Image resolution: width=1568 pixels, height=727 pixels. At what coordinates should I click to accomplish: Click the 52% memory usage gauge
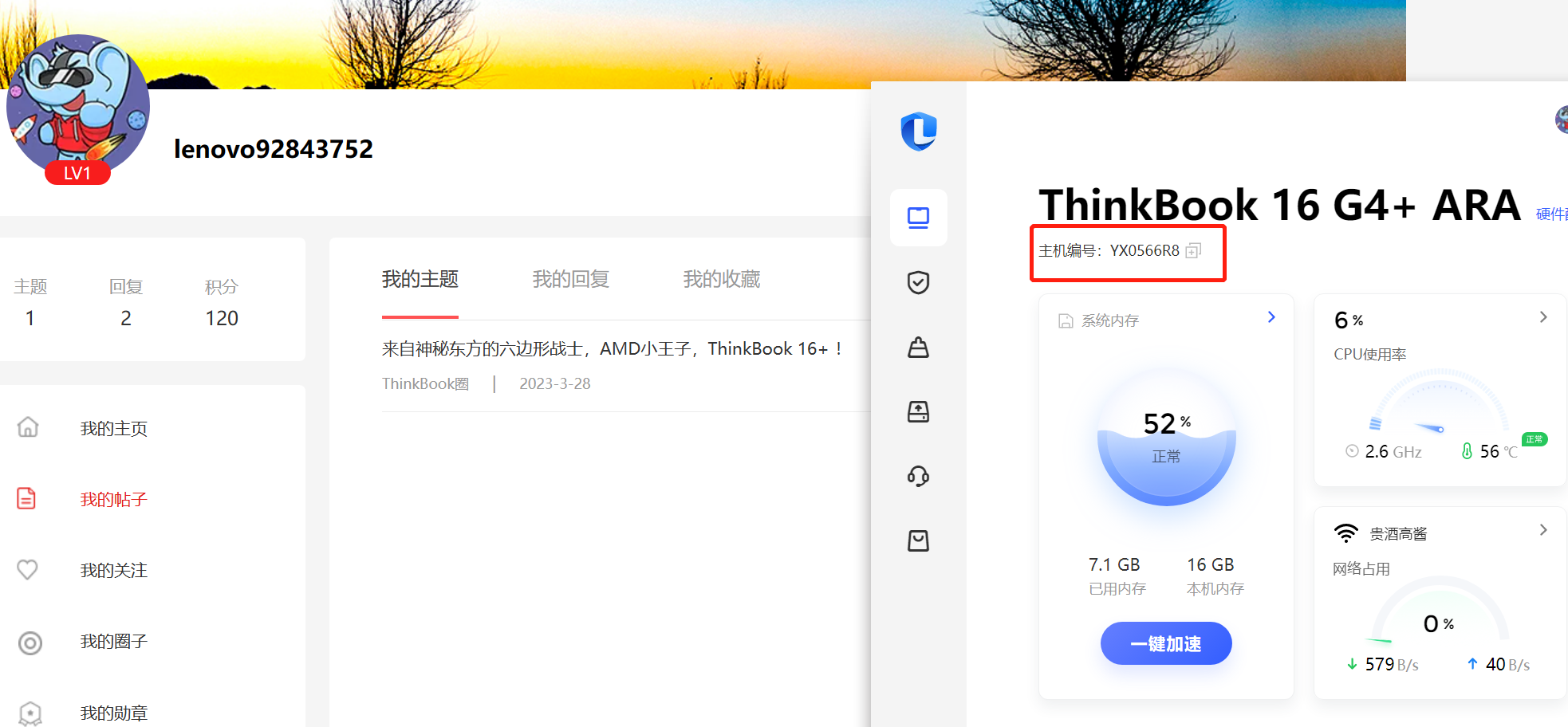tap(1167, 436)
